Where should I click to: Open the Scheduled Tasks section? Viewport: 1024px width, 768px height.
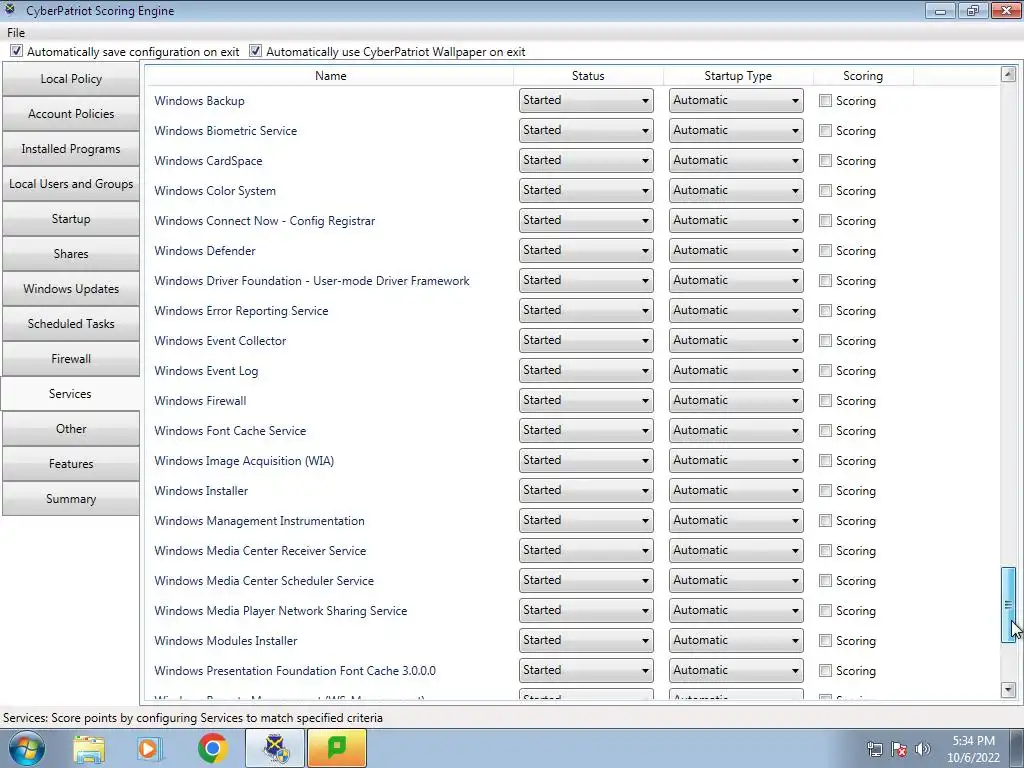(71, 324)
